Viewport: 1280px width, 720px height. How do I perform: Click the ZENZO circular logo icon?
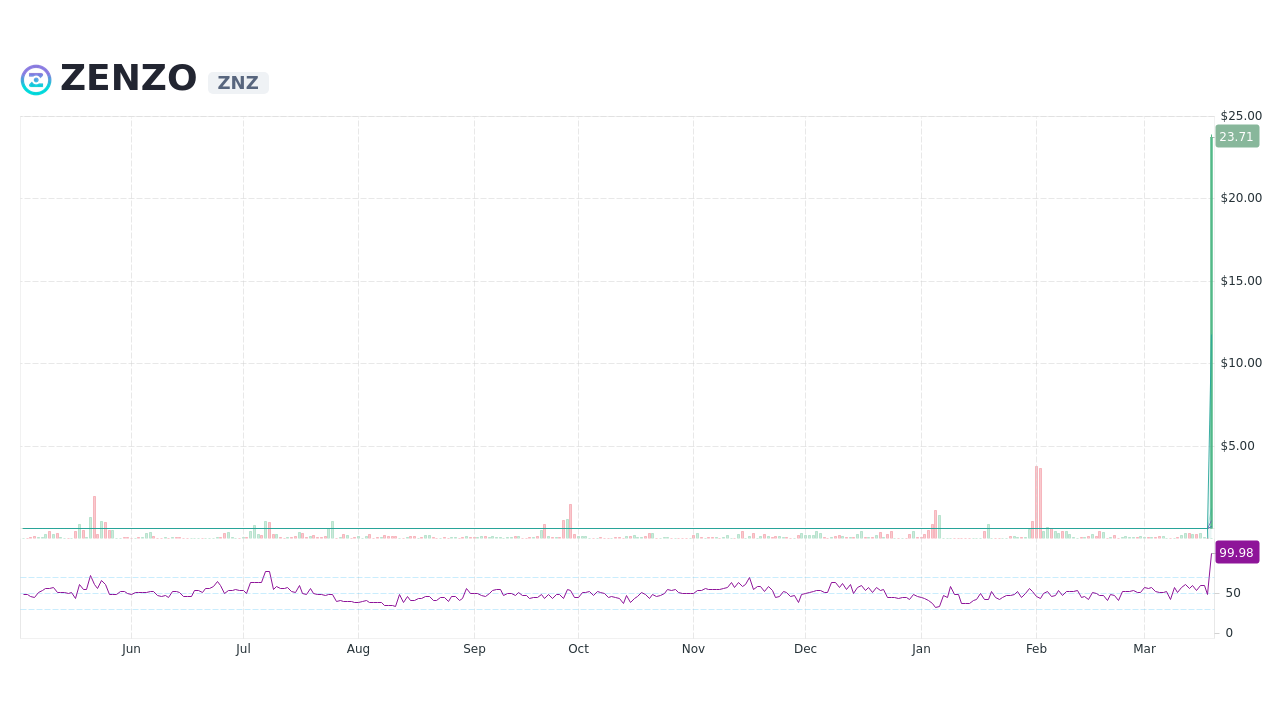36,79
